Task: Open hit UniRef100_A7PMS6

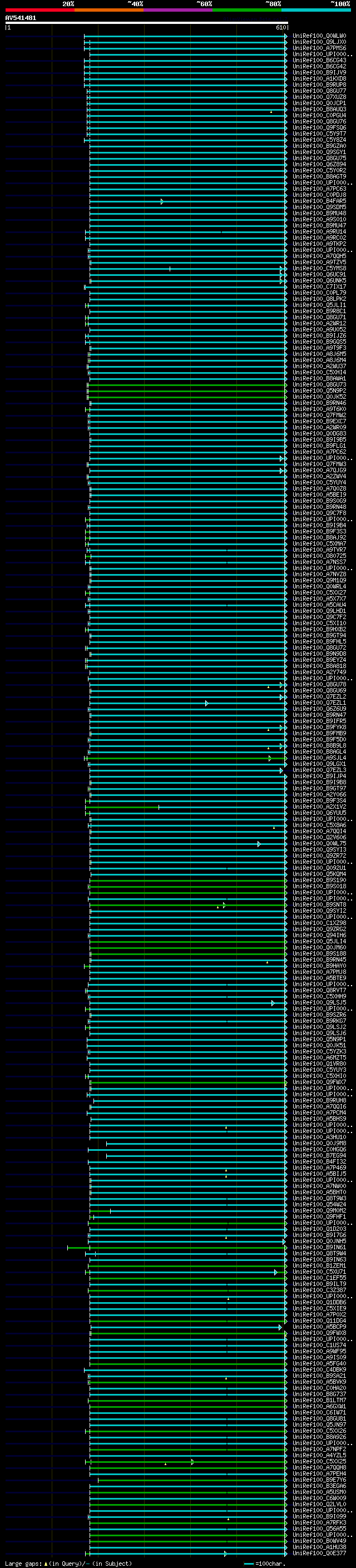Action: (319, 49)
